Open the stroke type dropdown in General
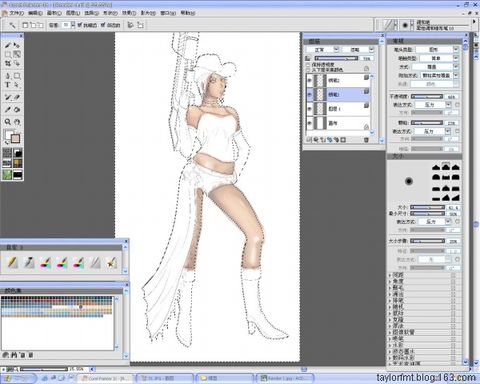The width and height of the screenshot is (480, 384). tap(439, 58)
